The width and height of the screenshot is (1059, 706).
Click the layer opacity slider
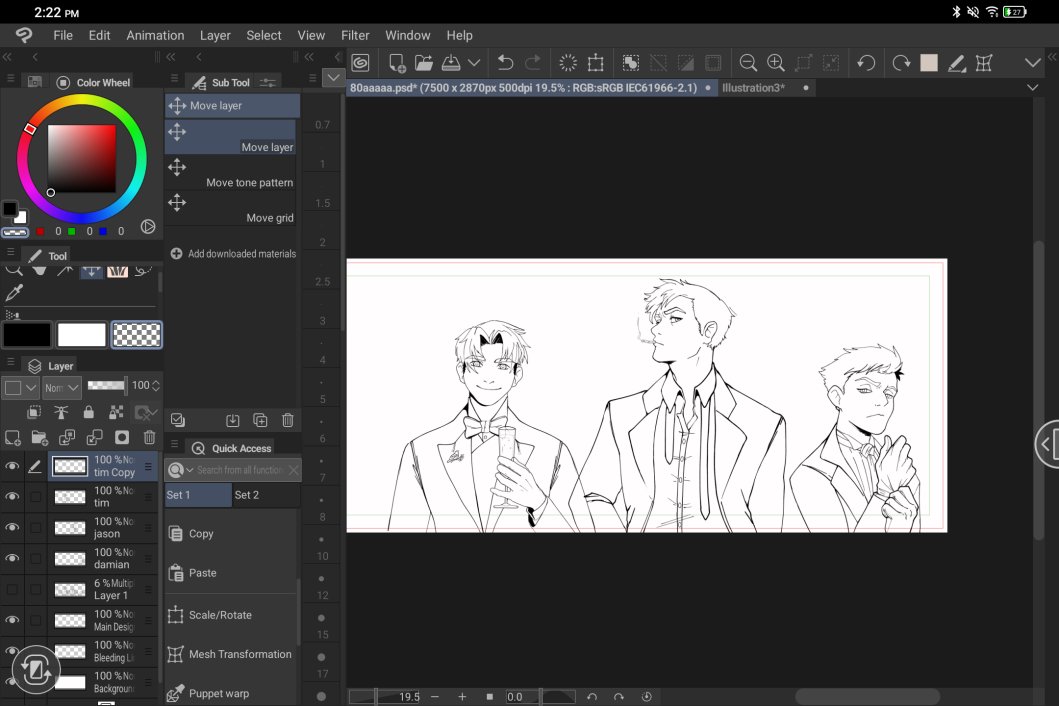(107, 385)
